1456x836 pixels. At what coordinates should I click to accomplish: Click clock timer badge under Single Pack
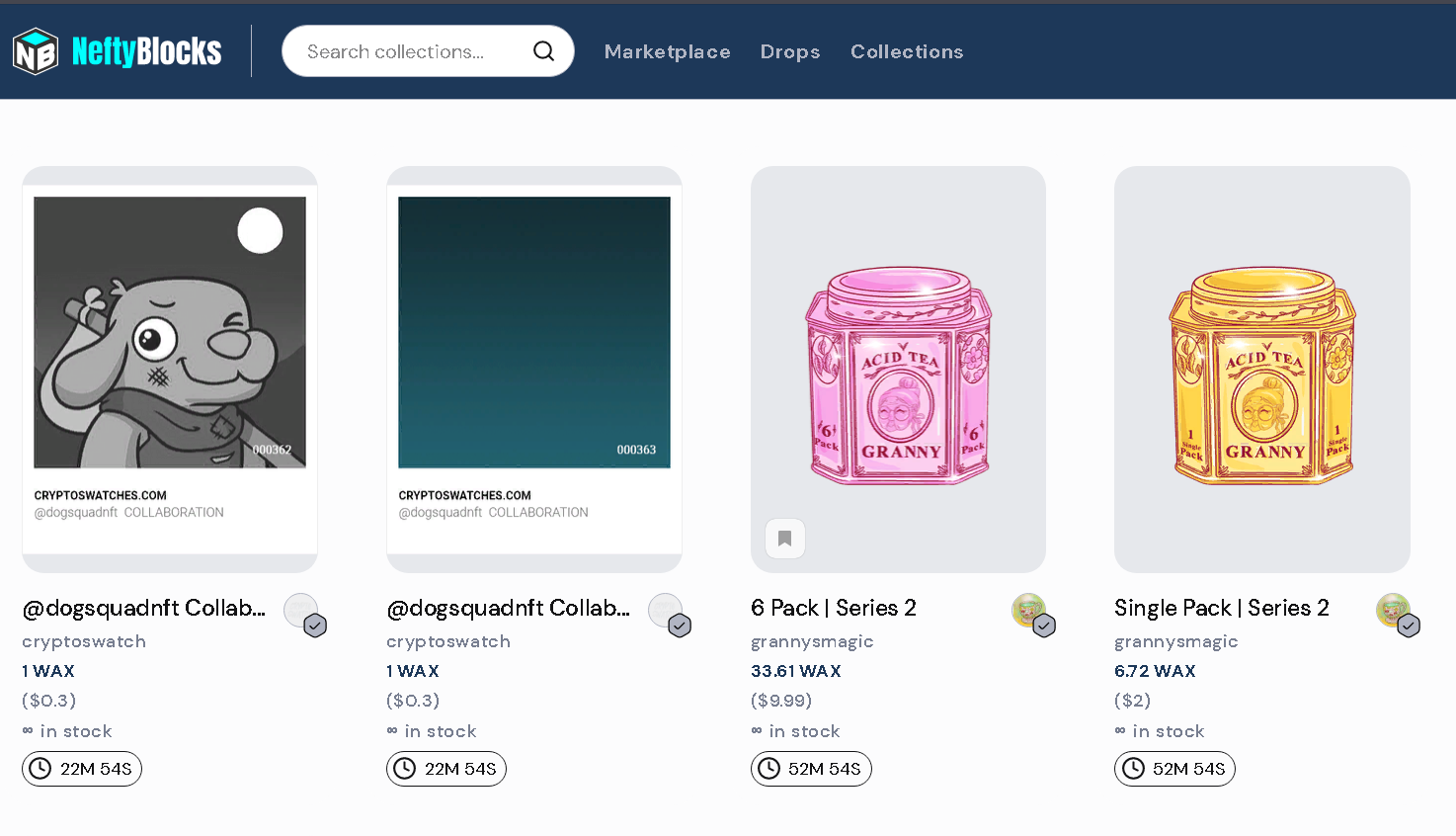pyautogui.click(x=1174, y=769)
